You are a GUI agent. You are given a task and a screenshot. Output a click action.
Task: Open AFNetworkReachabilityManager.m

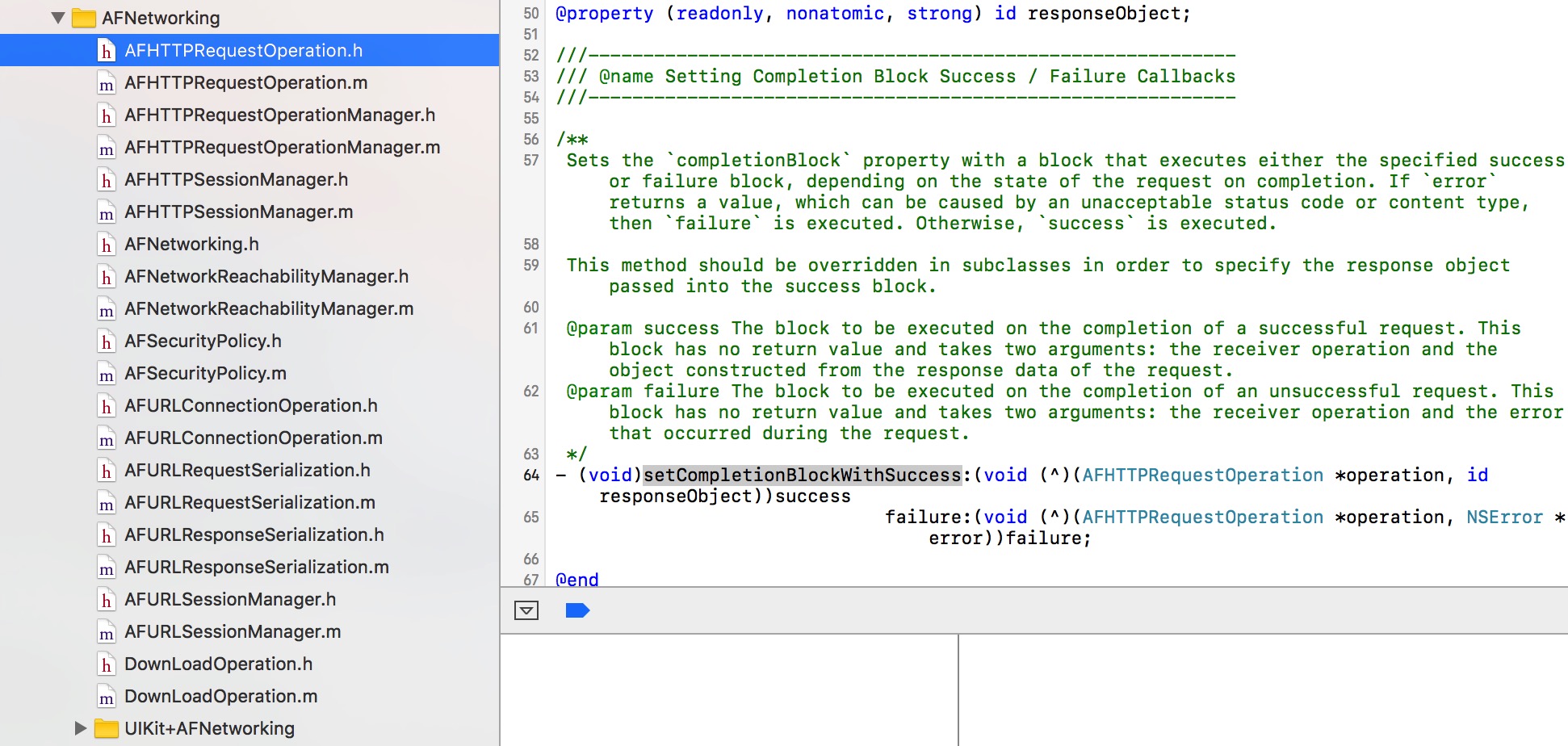268,309
